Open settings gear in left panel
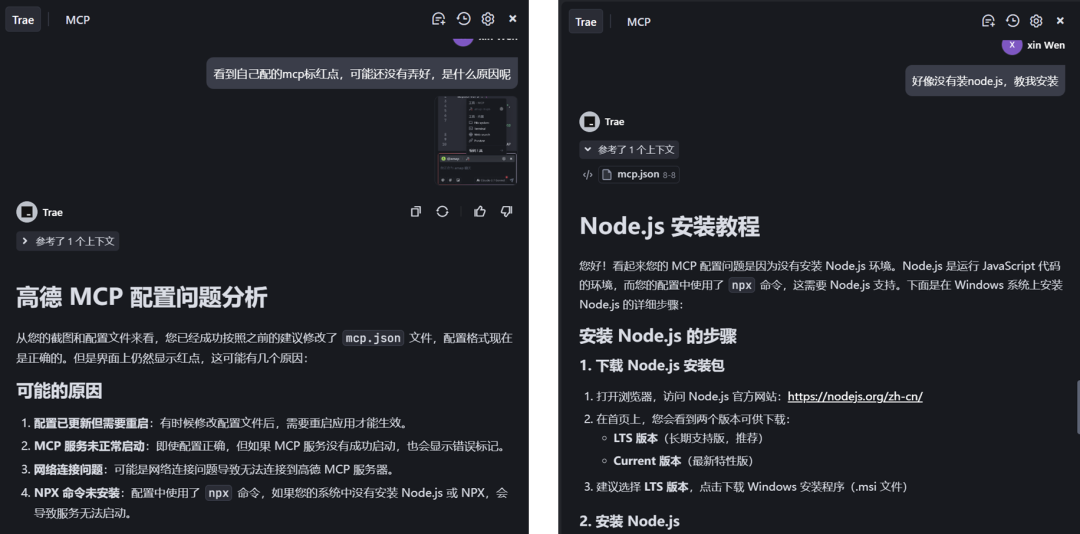The height and width of the screenshot is (534, 1080). 488,19
